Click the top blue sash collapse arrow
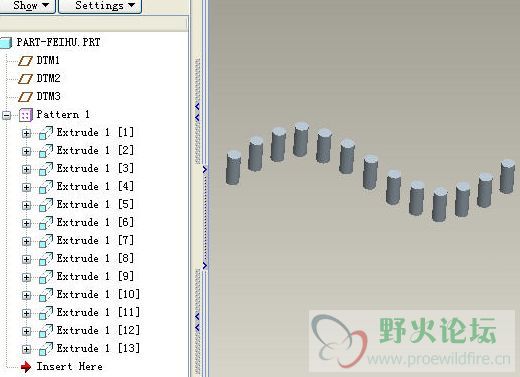This screenshot has width=520, height=377. pyautogui.click(x=197, y=107)
